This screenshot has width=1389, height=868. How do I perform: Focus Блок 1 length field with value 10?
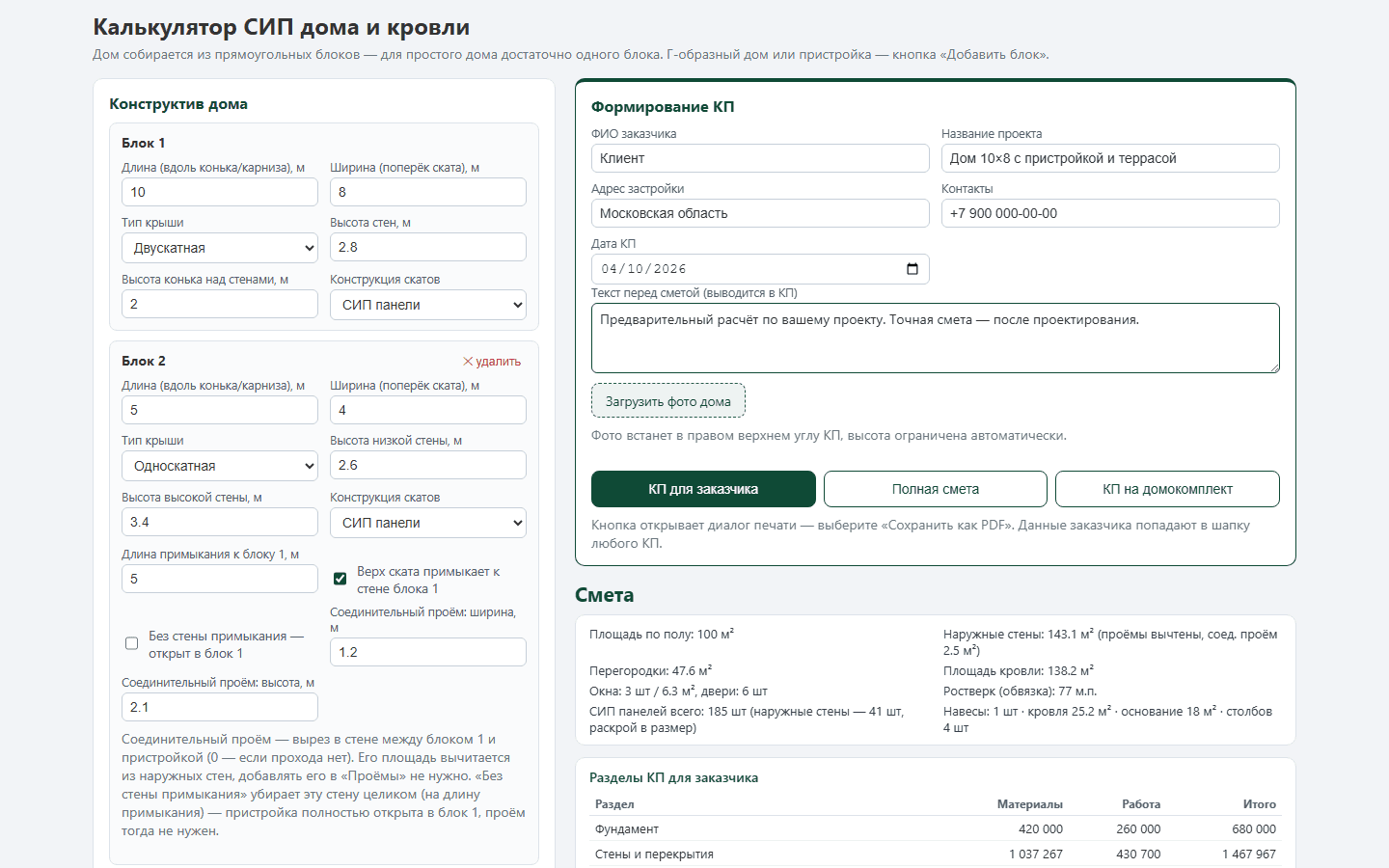[x=220, y=192]
